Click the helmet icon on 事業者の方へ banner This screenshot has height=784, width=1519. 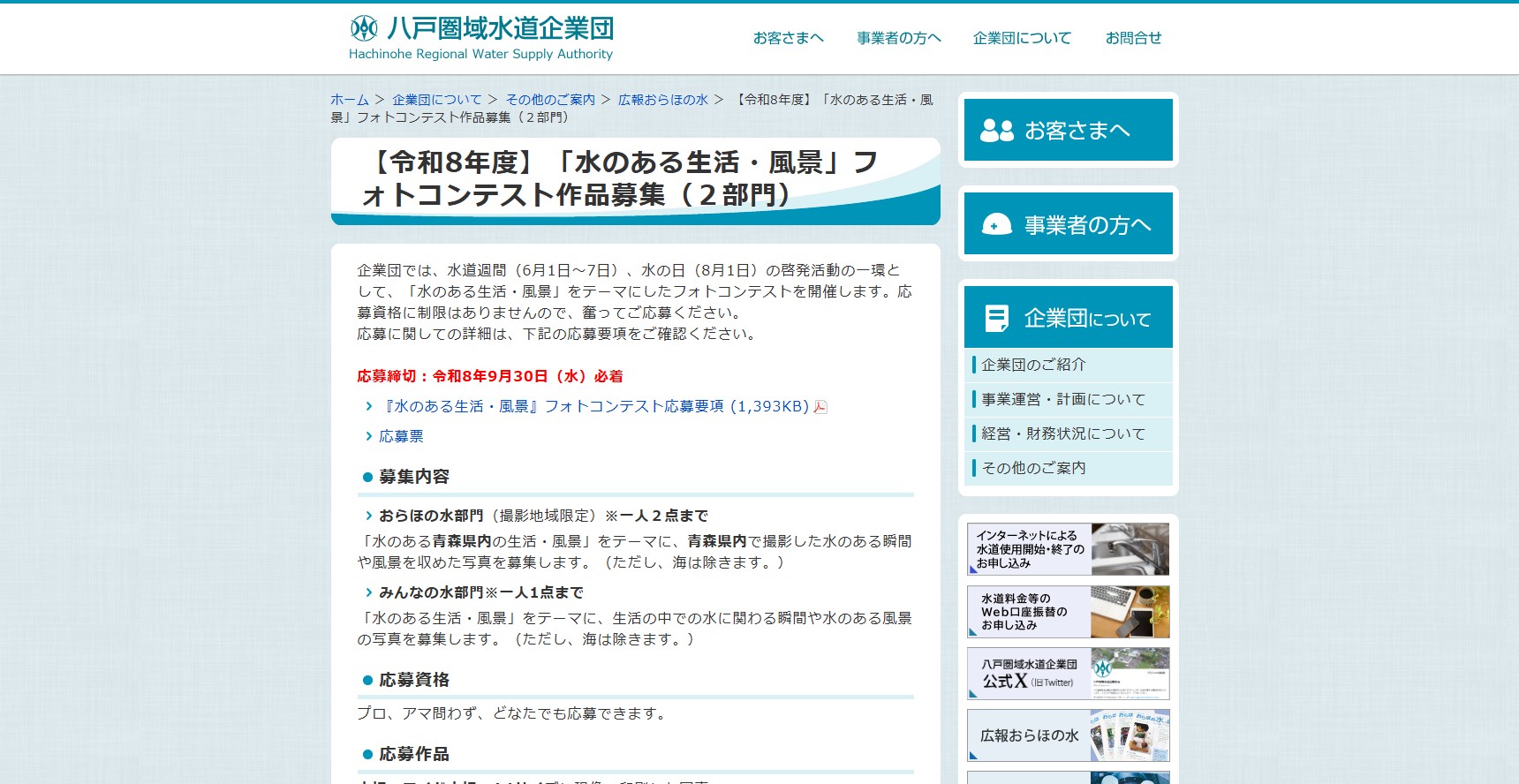click(997, 224)
